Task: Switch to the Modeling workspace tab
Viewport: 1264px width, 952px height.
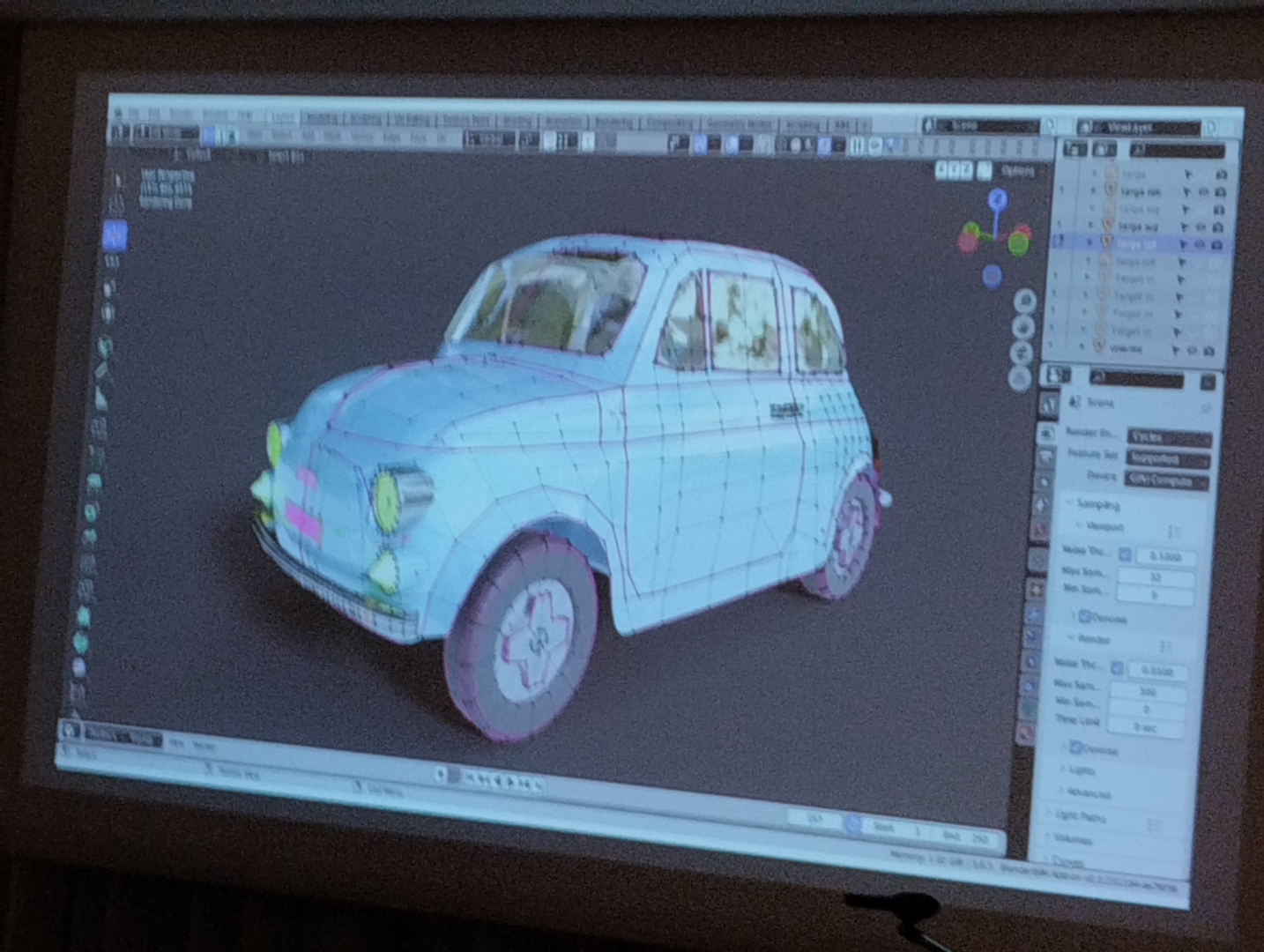Action: click(323, 117)
